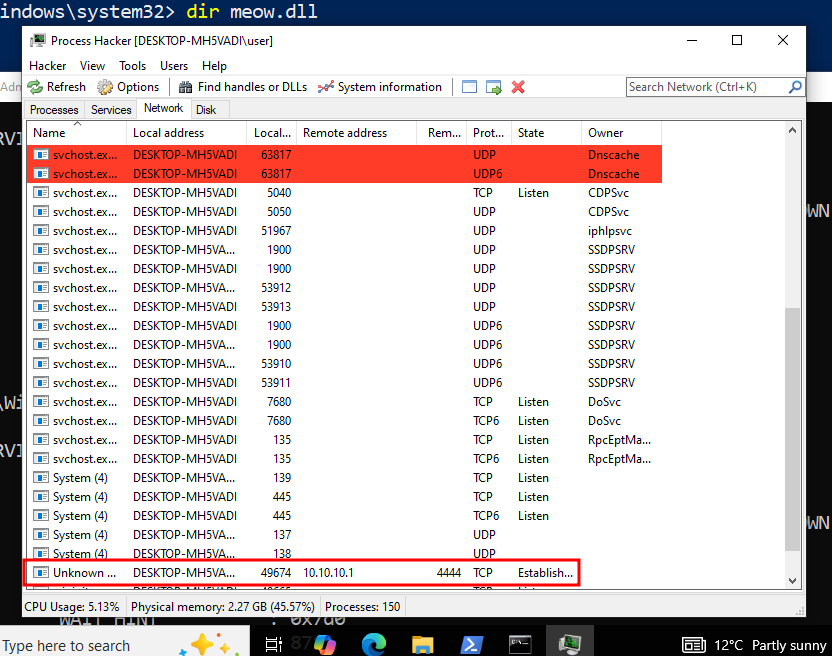Open the Hacker menu

[x=48, y=66]
